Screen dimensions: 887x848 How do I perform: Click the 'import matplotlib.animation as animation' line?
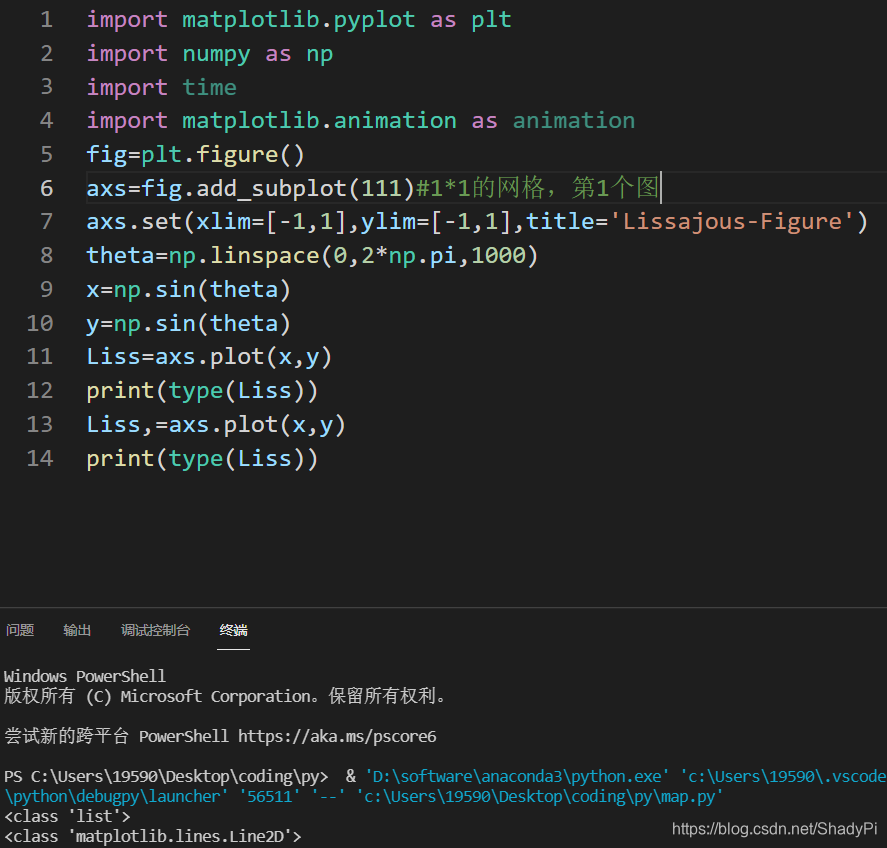click(x=360, y=121)
